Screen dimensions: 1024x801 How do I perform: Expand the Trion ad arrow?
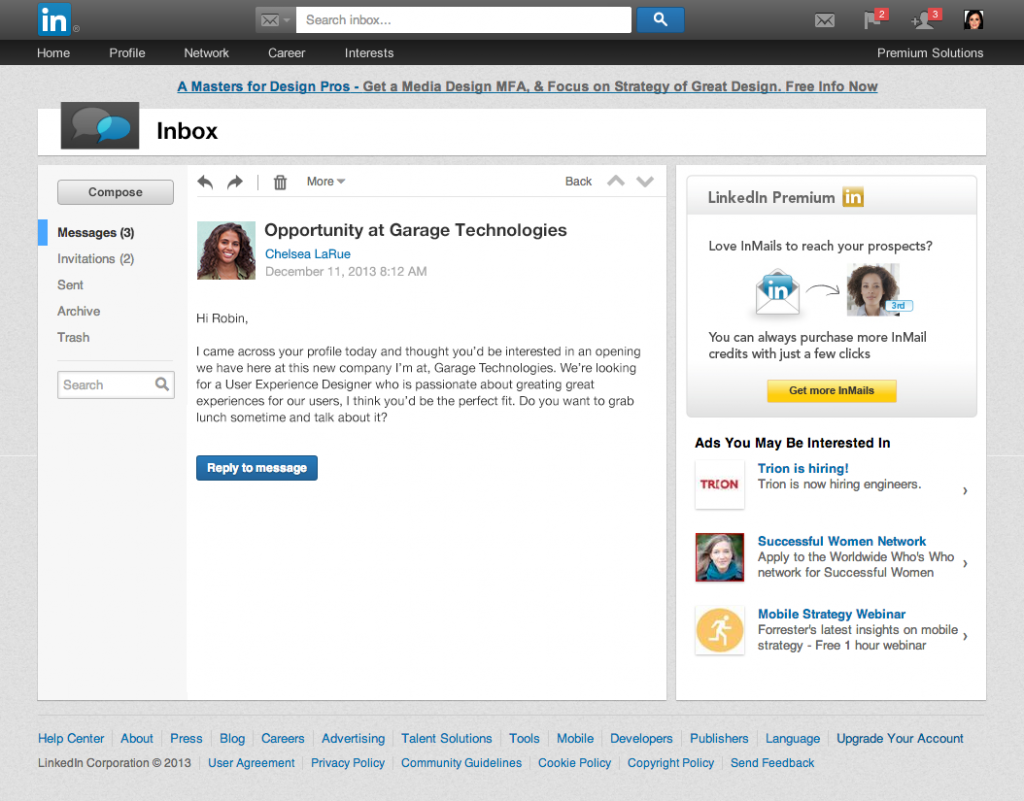[x=965, y=491]
